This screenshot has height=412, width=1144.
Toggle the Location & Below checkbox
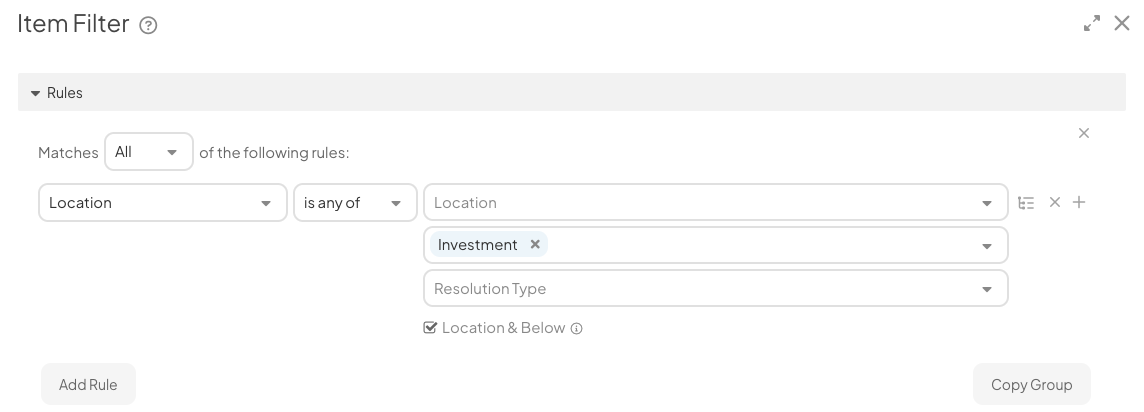pyautogui.click(x=430, y=327)
